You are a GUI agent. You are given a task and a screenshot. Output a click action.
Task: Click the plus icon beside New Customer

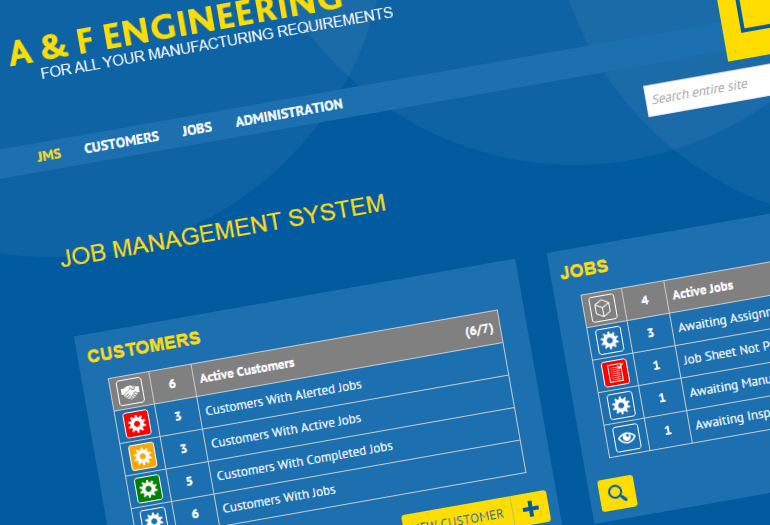pos(530,509)
